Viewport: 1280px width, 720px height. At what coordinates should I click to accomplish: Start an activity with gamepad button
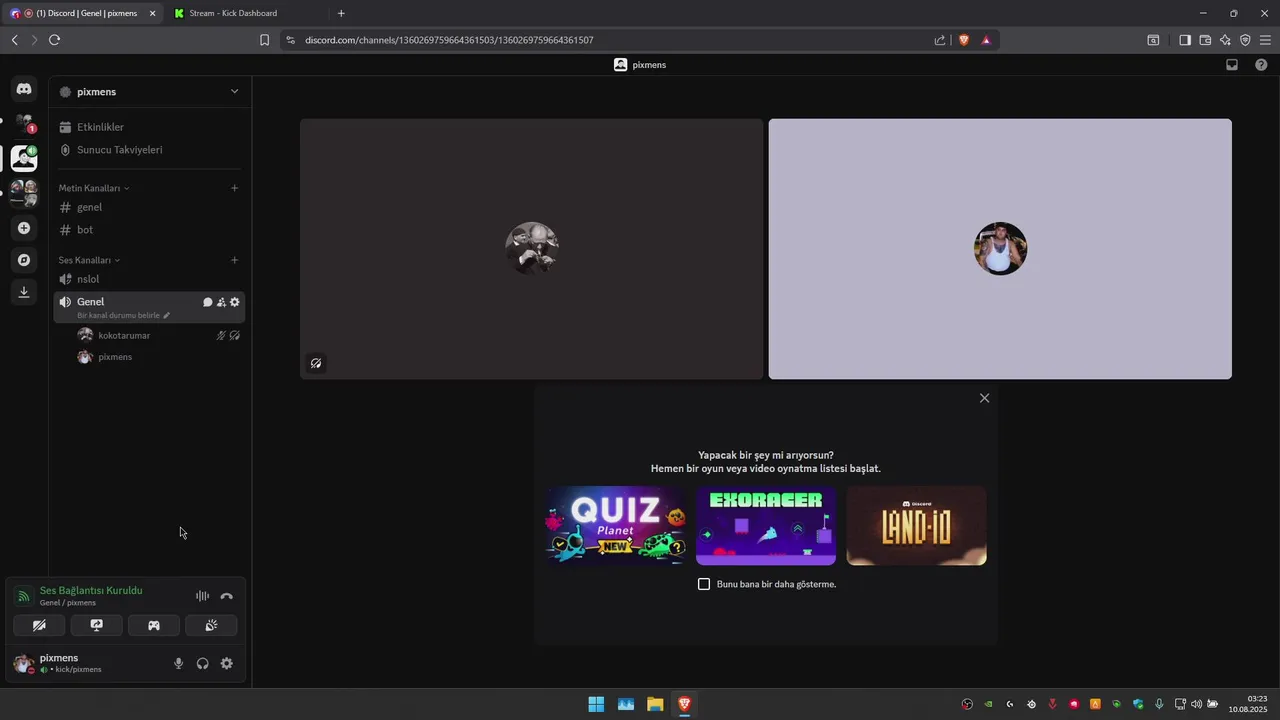(x=154, y=625)
